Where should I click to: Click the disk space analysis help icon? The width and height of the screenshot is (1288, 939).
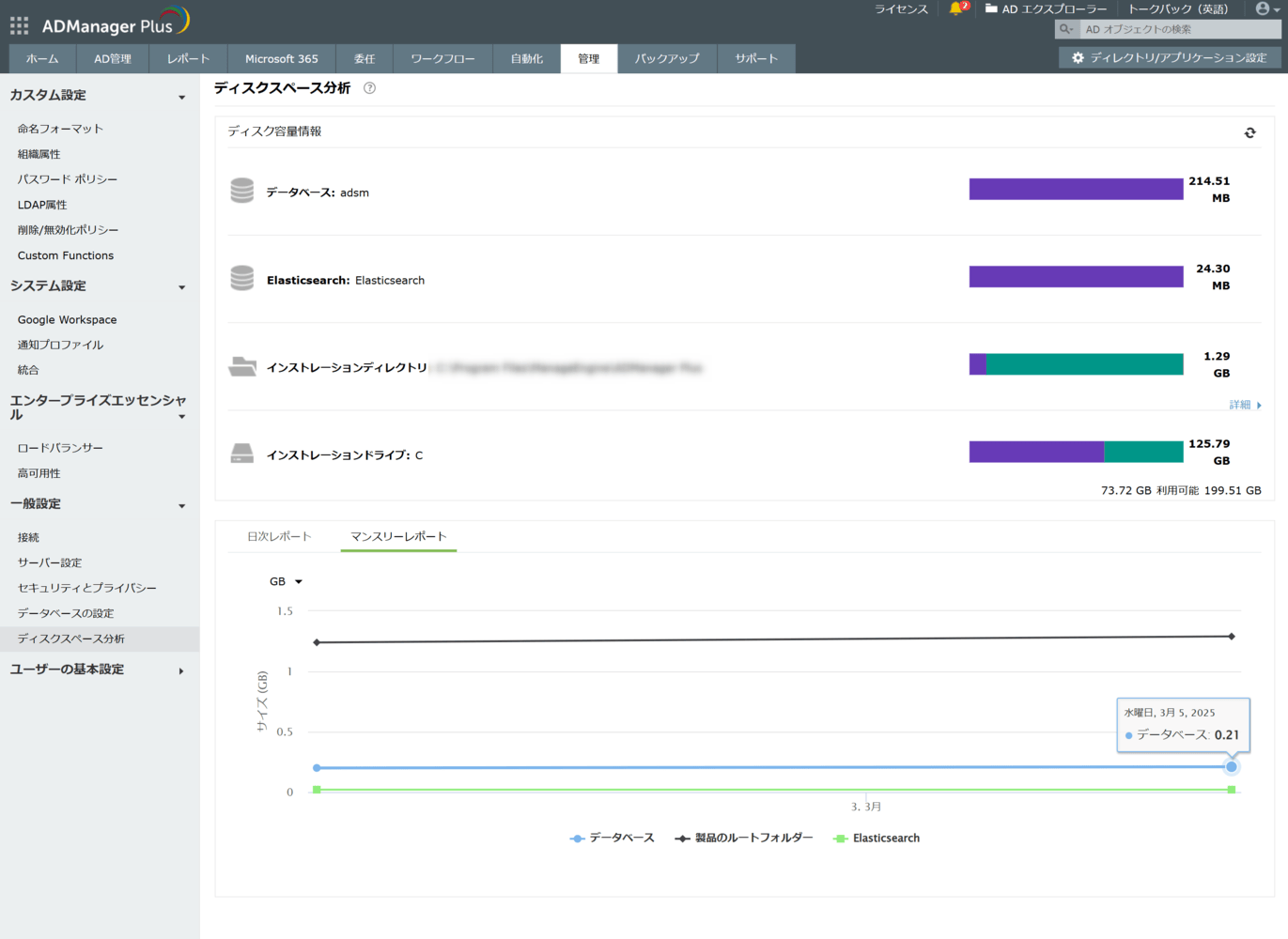tap(369, 88)
